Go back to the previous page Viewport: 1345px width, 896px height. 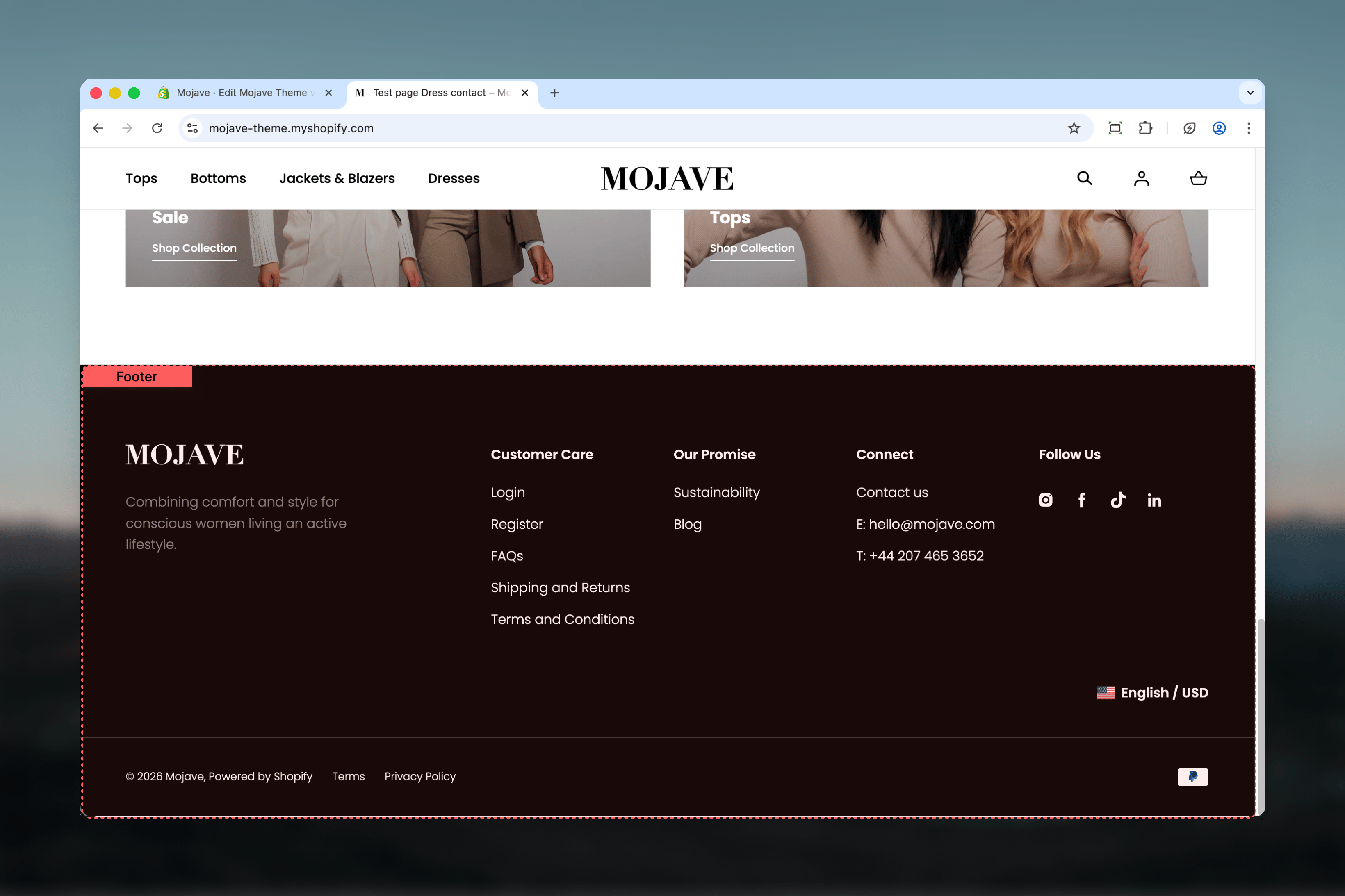pos(98,128)
